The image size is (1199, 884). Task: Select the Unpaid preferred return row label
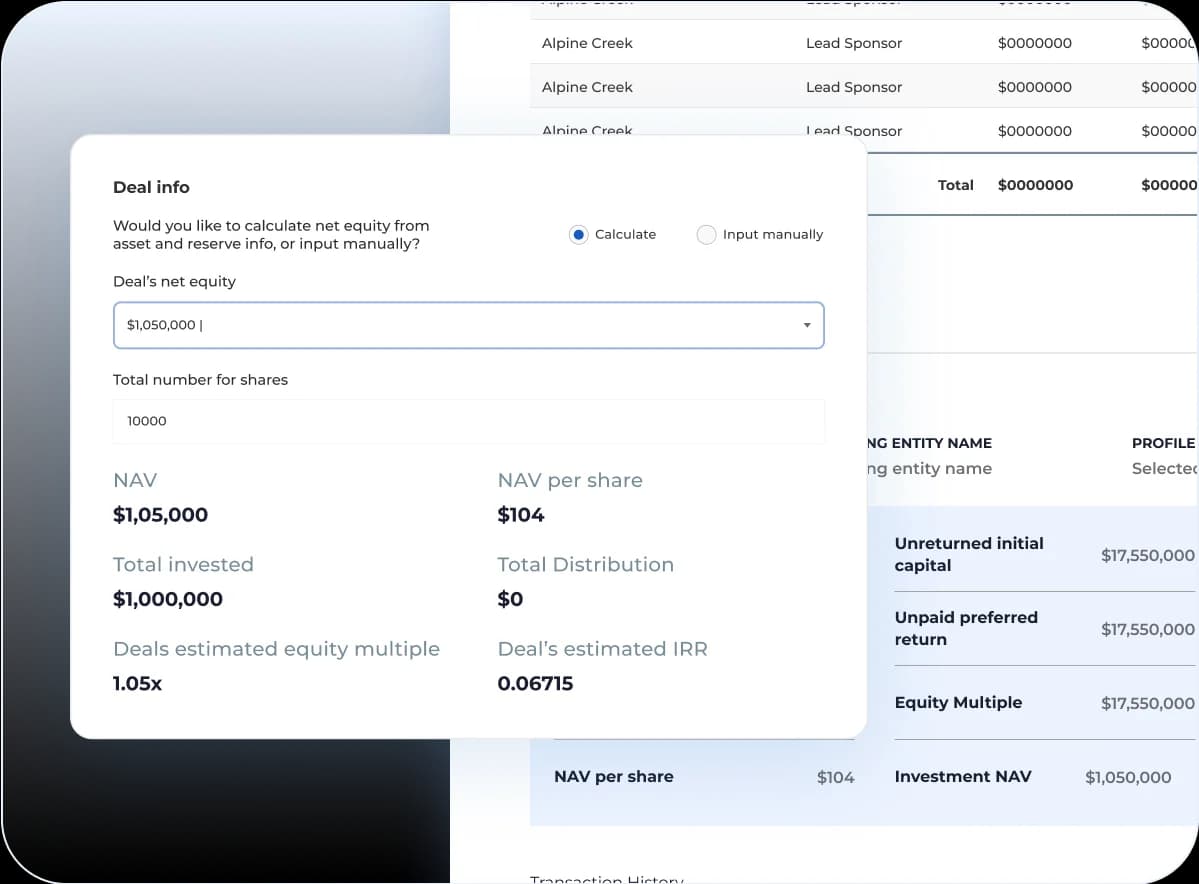point(965,628)
